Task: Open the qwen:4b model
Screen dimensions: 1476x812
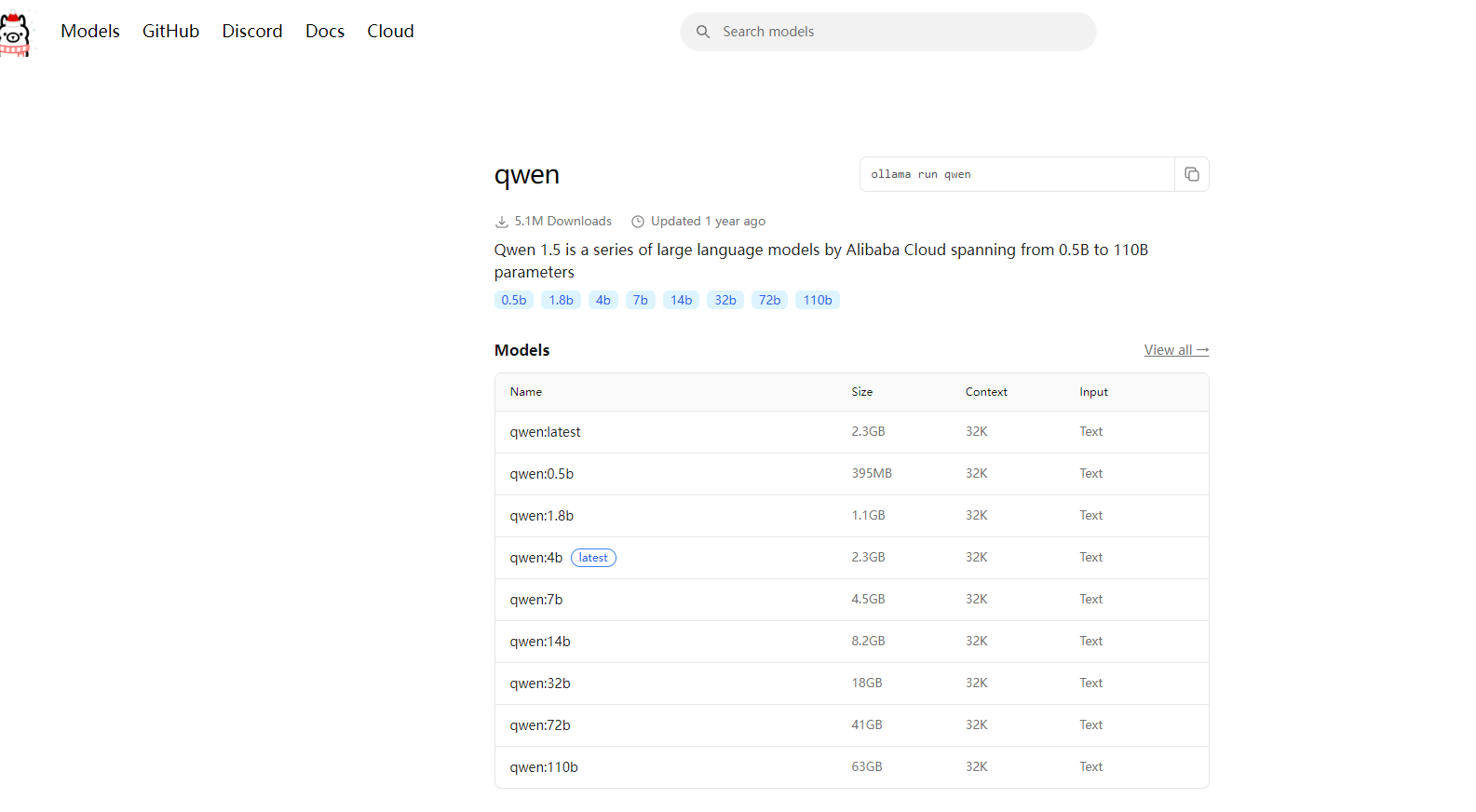Action: tap(536, 558)
